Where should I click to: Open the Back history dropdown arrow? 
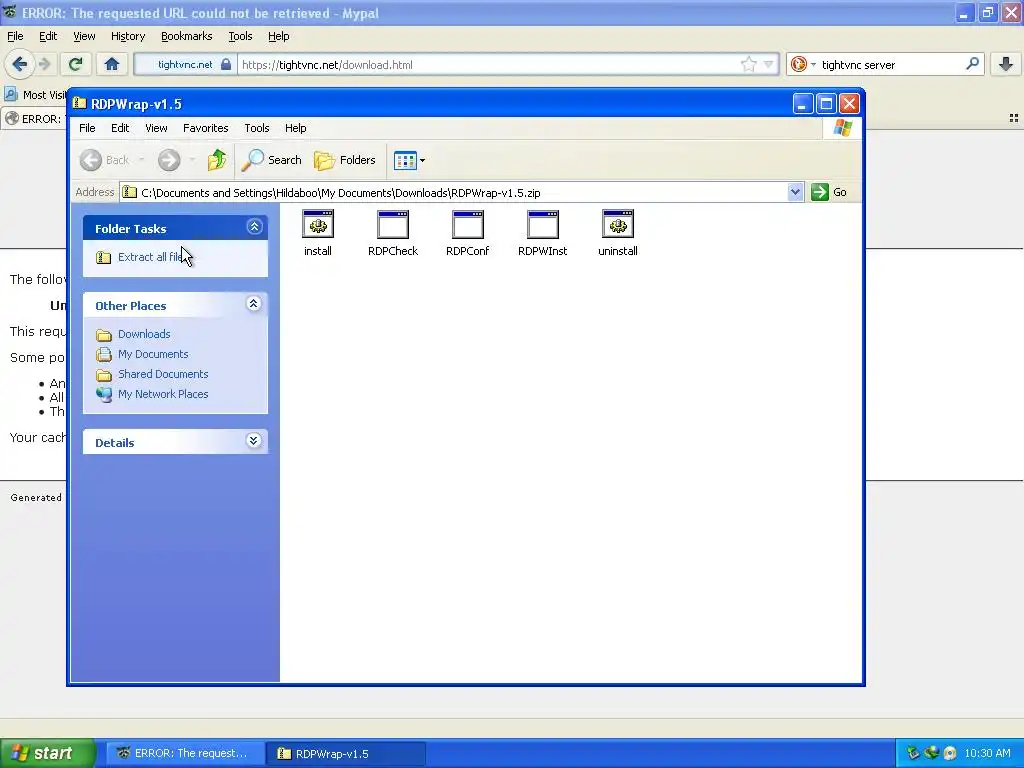(141, 160)
